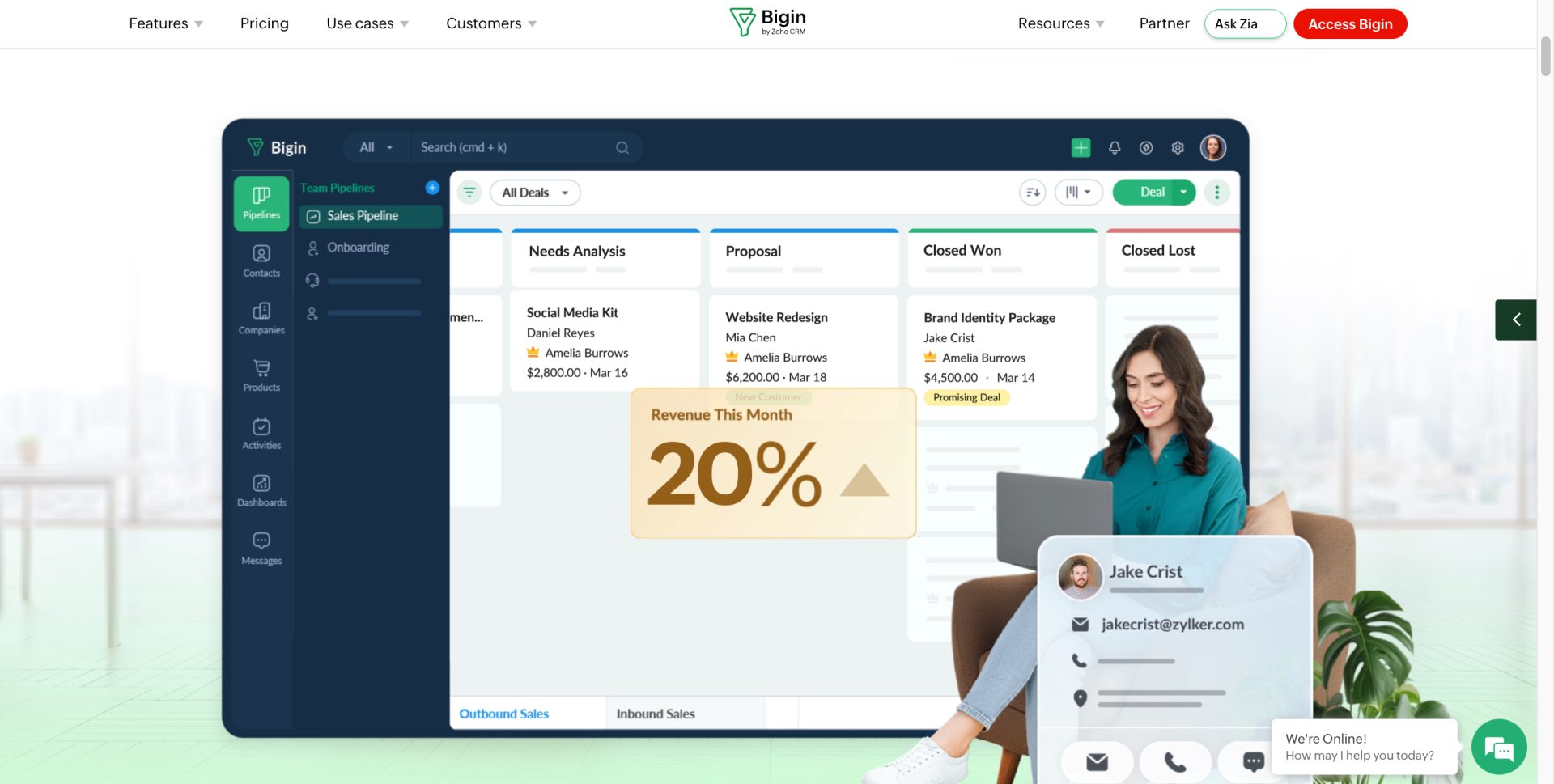Click the Access Bigin button
This screenshot has width=1554, height=784.
click(x=1350, y=23)
